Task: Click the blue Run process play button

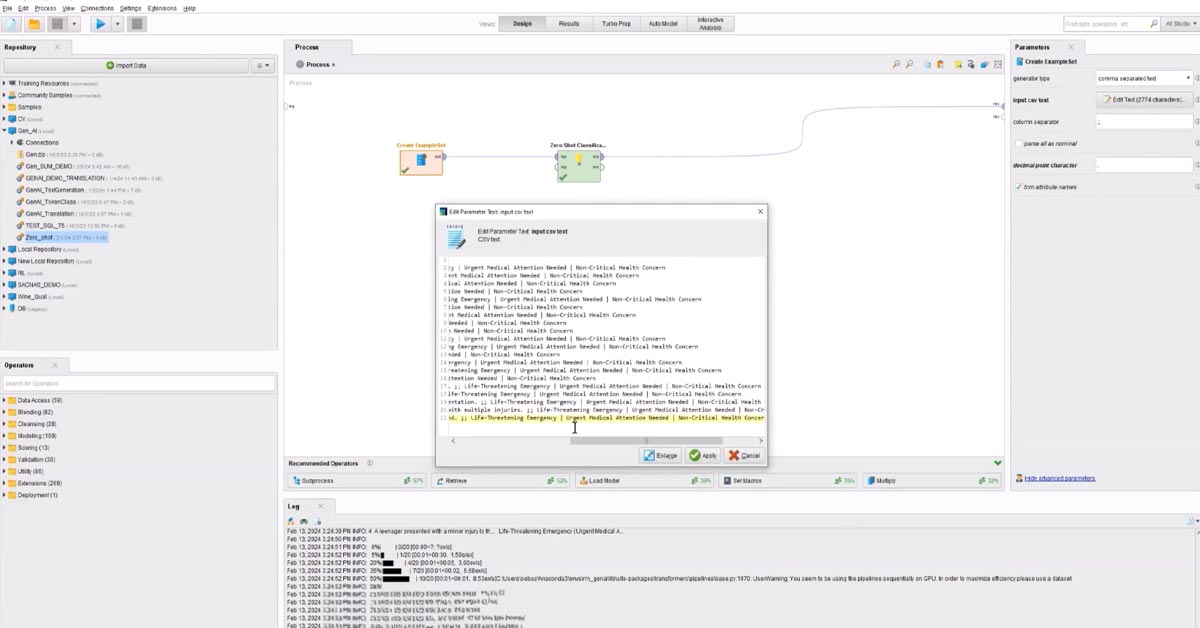Action: 100,24
